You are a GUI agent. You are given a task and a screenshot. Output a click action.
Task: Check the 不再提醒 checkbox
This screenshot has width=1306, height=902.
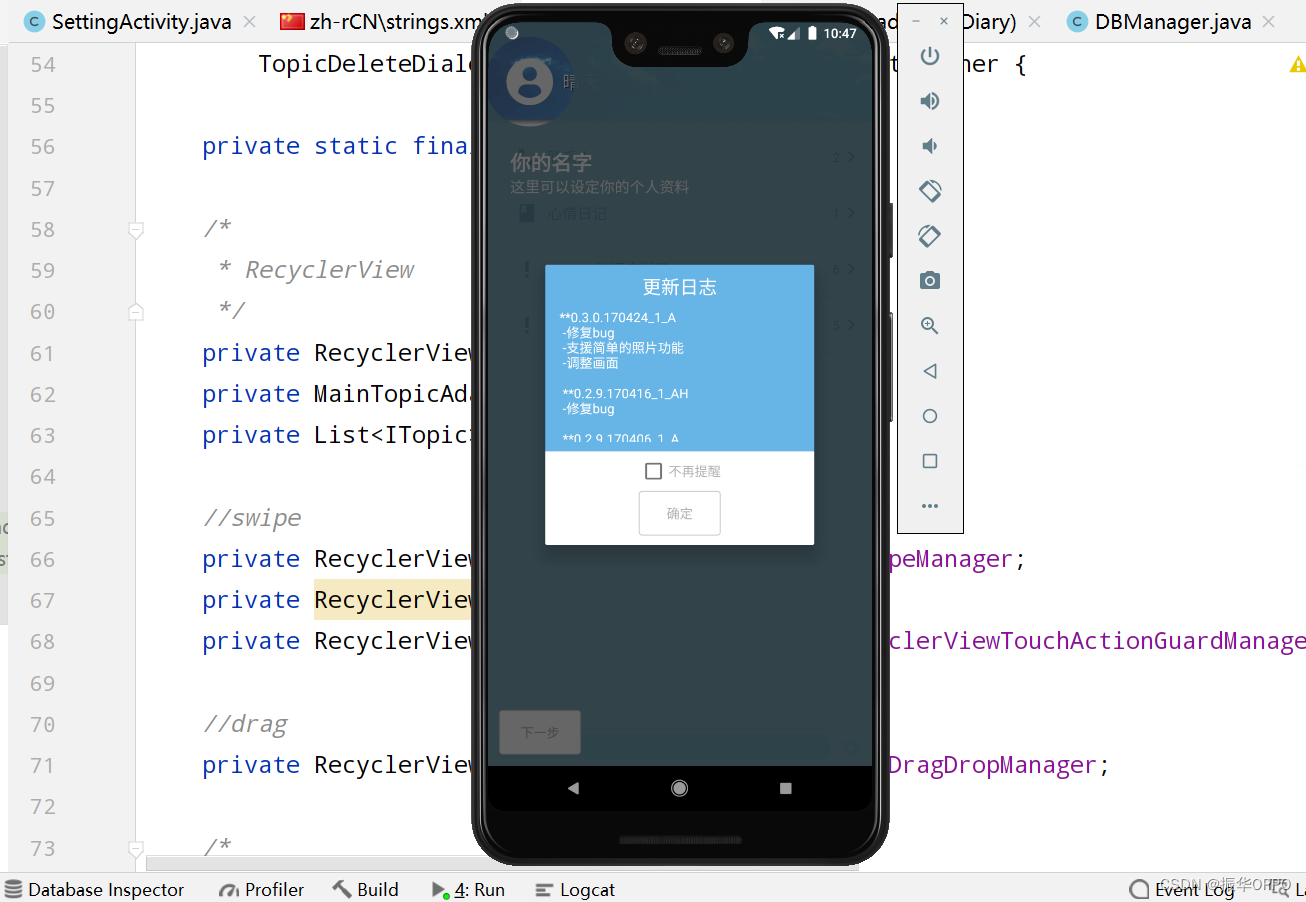(654, 471)
